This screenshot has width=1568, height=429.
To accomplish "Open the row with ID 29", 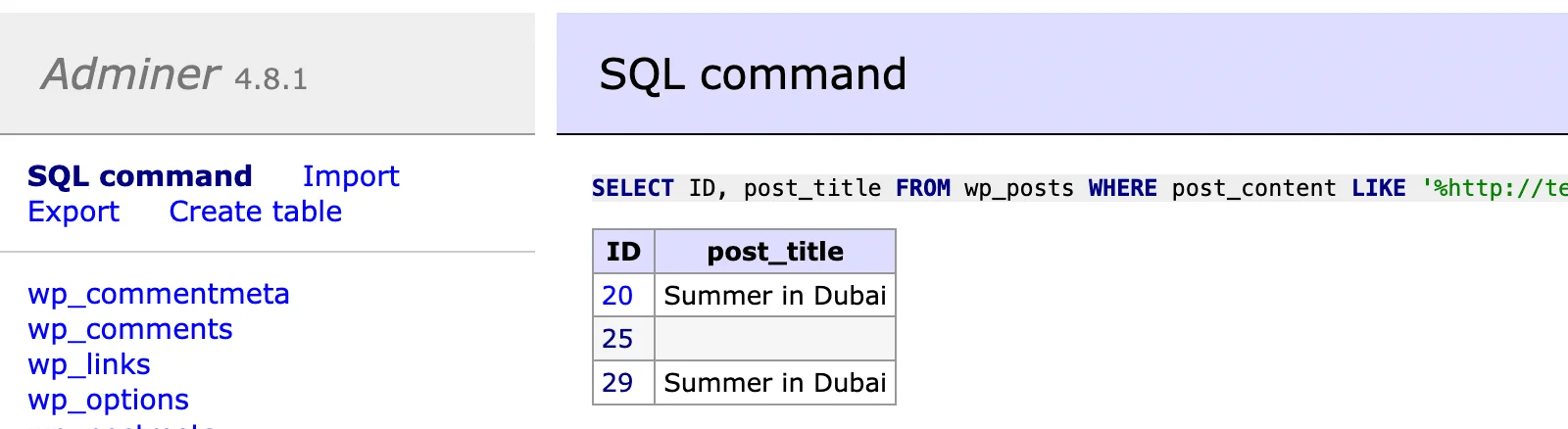I will tap(617, 383).
